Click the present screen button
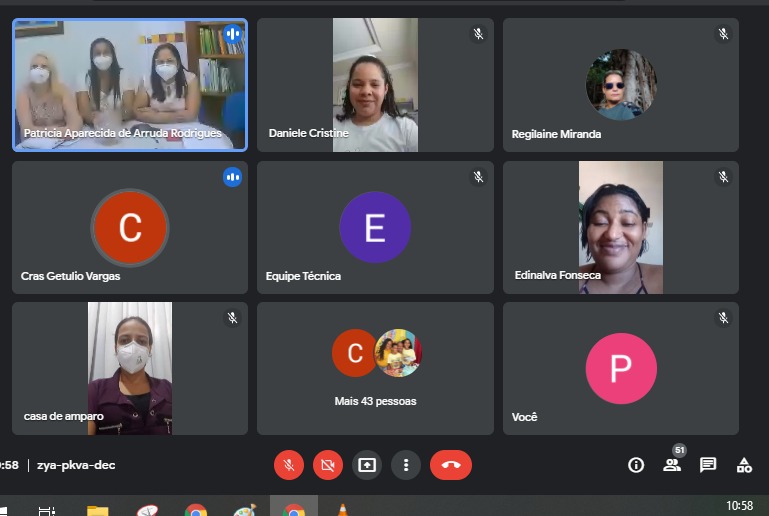769x516 pixels. pos(367,465)
